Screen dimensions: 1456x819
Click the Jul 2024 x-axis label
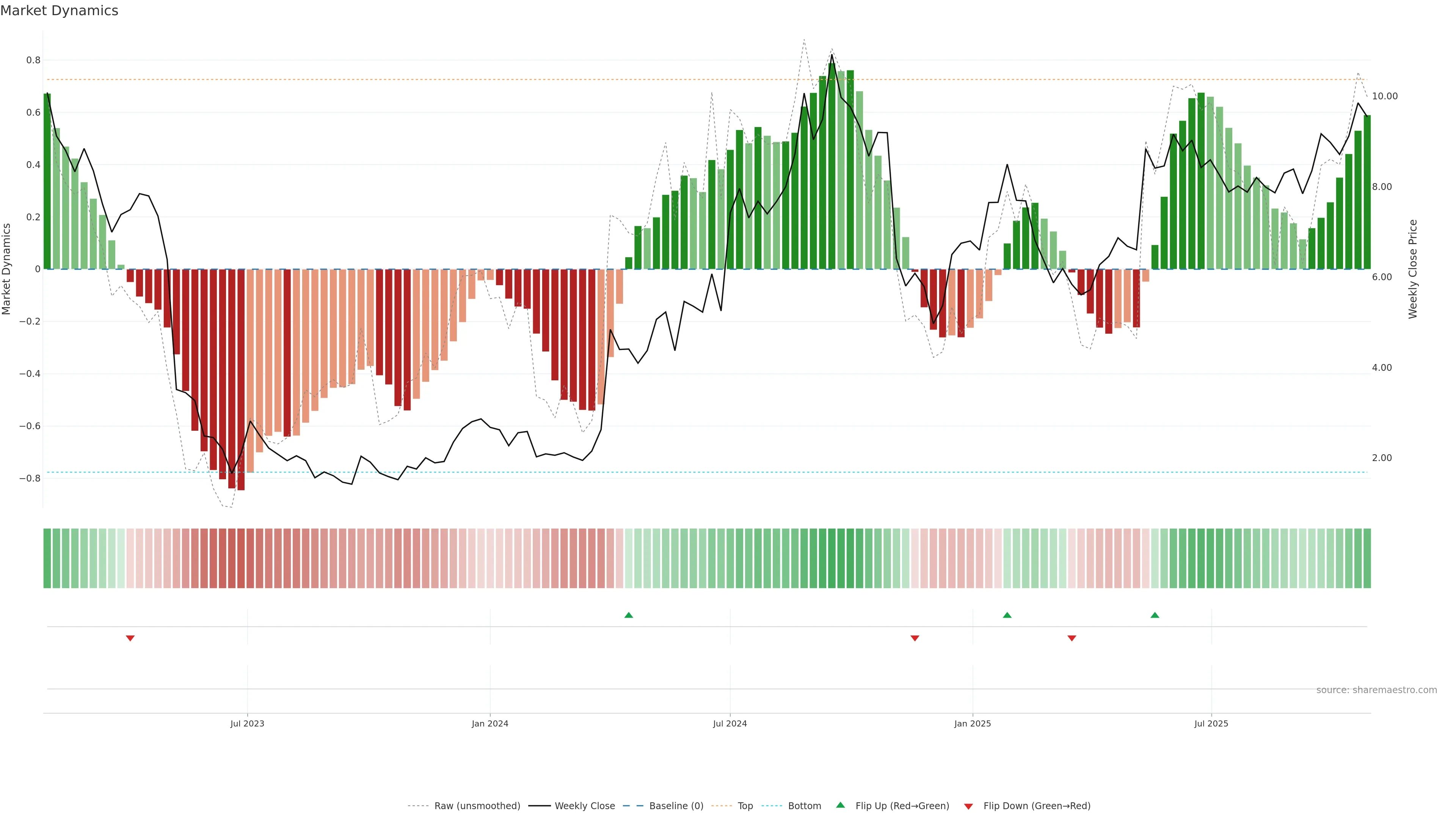click(x=730, y=723)
